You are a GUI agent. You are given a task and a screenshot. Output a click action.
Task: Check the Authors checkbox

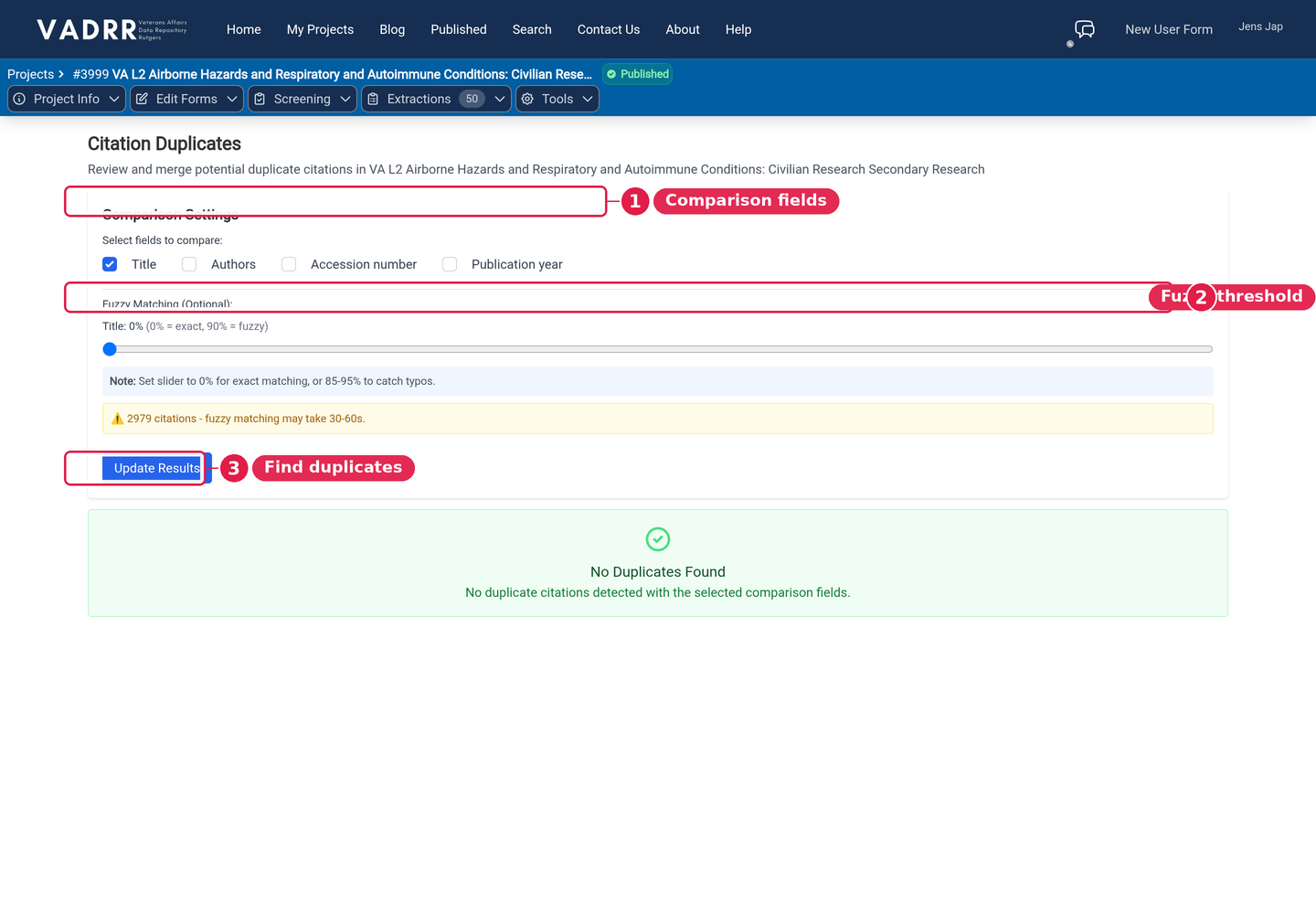click(x=189, y=264)
